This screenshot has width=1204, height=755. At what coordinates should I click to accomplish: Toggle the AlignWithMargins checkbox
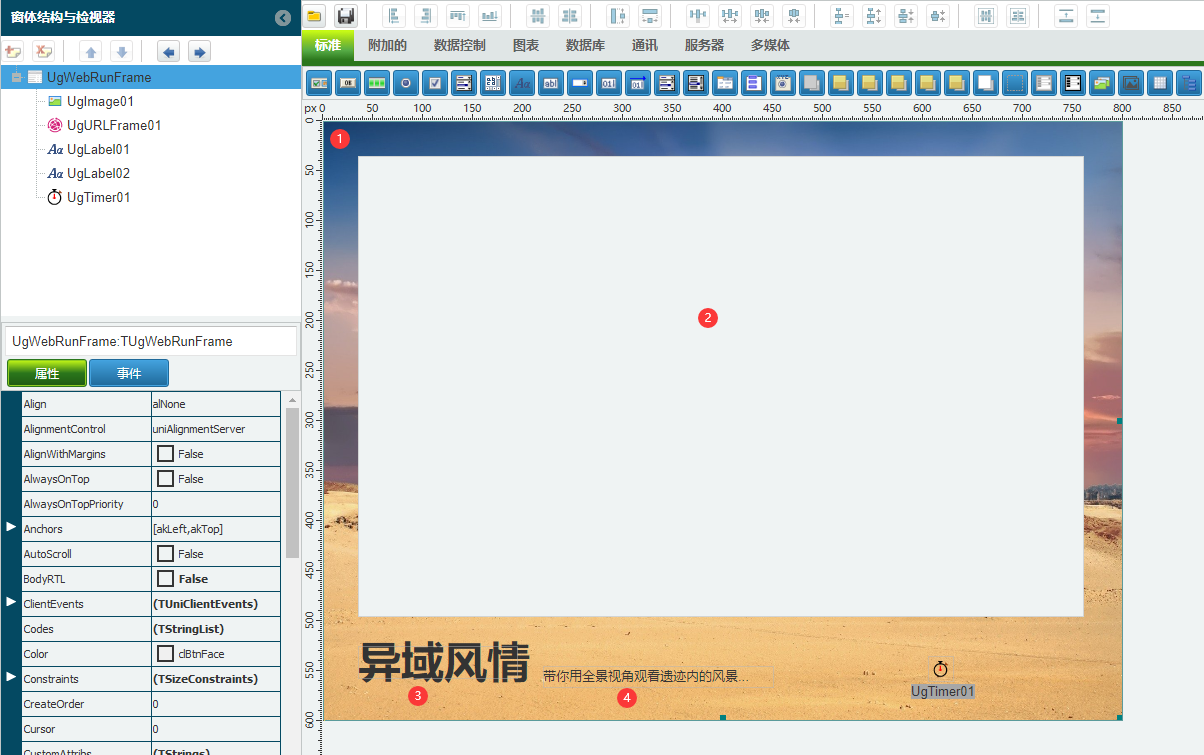coord(166,454)
